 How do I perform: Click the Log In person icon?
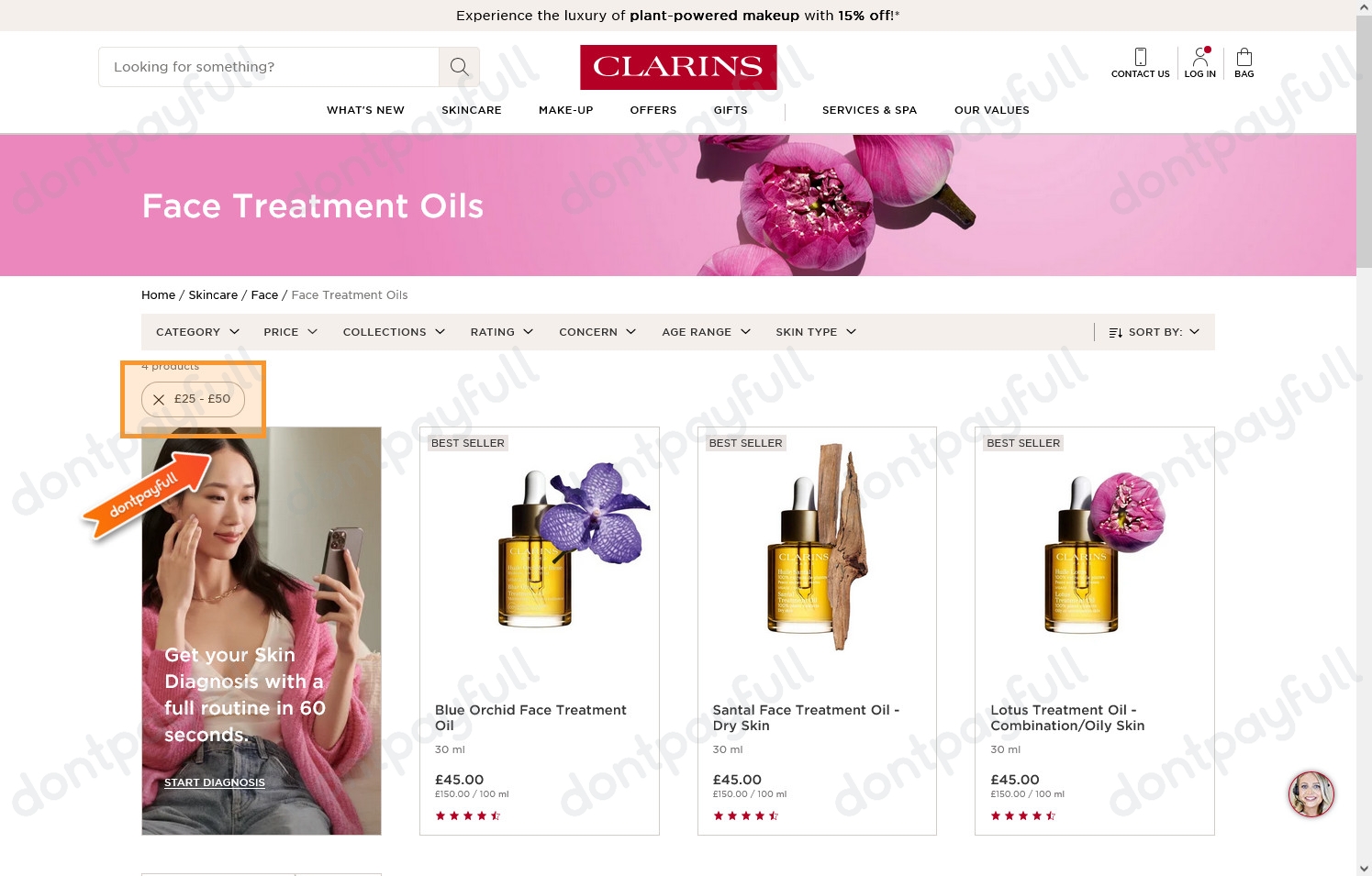1199,57
